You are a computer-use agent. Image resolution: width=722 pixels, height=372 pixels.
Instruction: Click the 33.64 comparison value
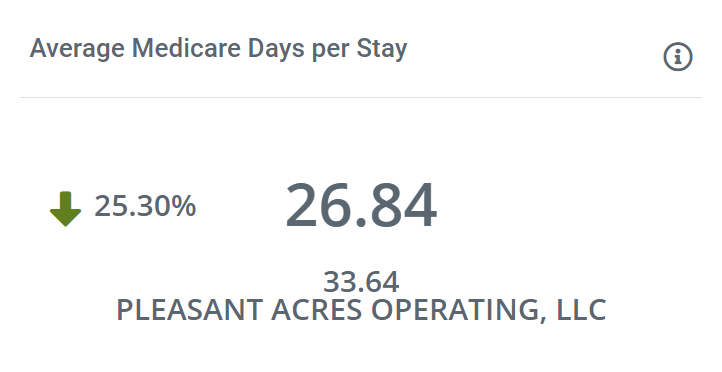[361, 282]
